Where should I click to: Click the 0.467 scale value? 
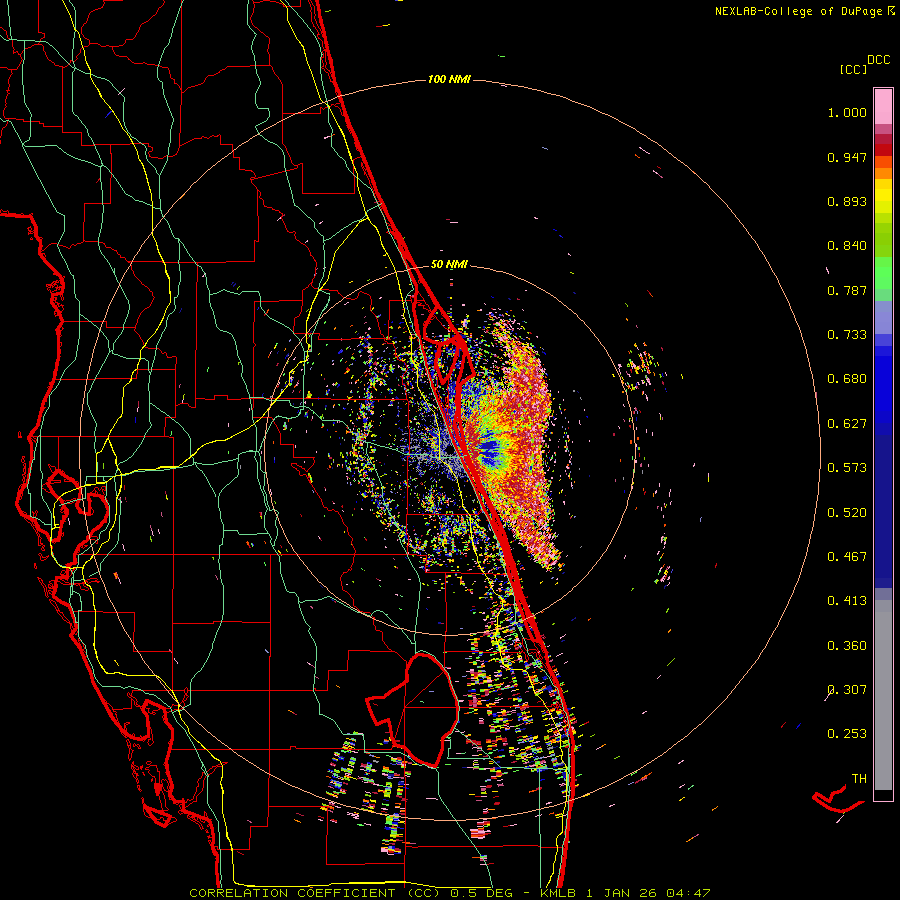coord(847,557)
